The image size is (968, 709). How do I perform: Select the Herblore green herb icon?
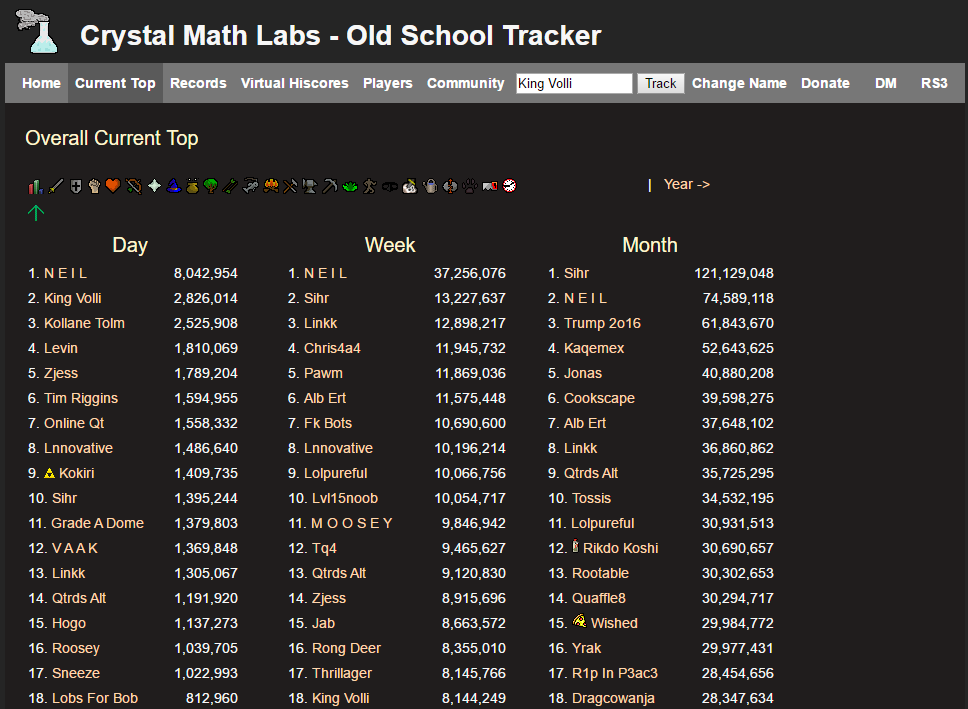[350, 186]
